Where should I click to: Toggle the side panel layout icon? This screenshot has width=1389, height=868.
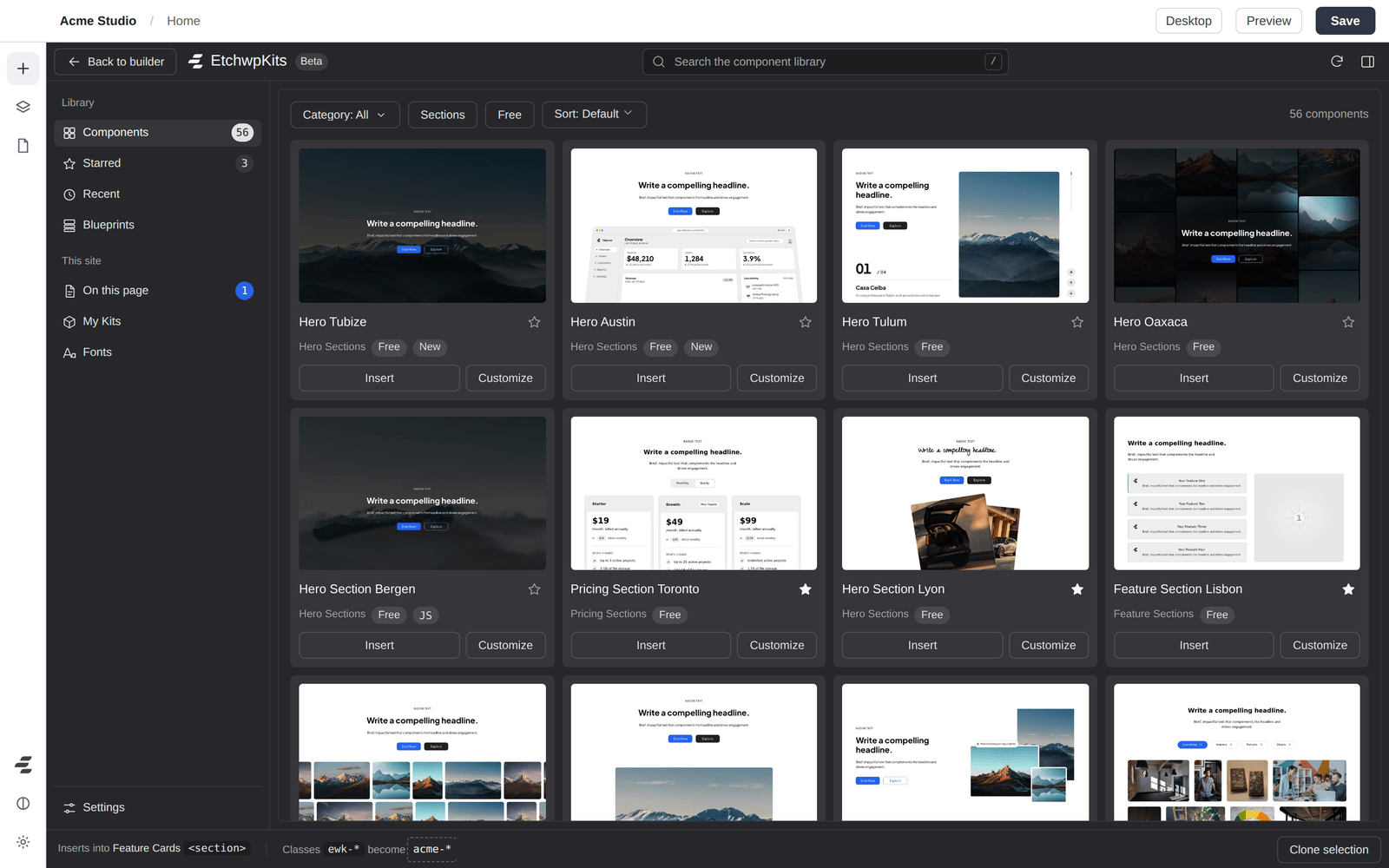click(1367, 62)
